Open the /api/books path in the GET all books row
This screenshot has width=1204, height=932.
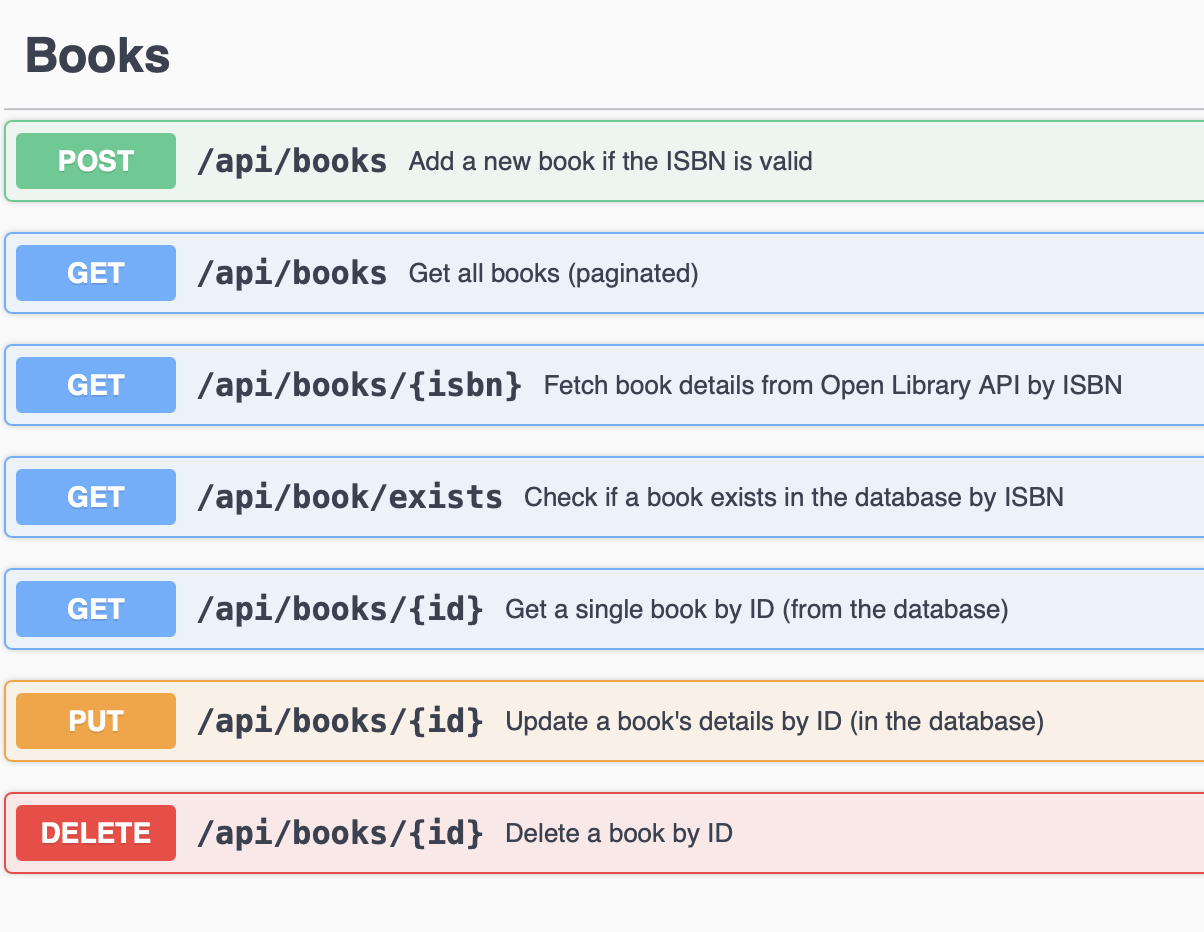click(x=291, y=273)
